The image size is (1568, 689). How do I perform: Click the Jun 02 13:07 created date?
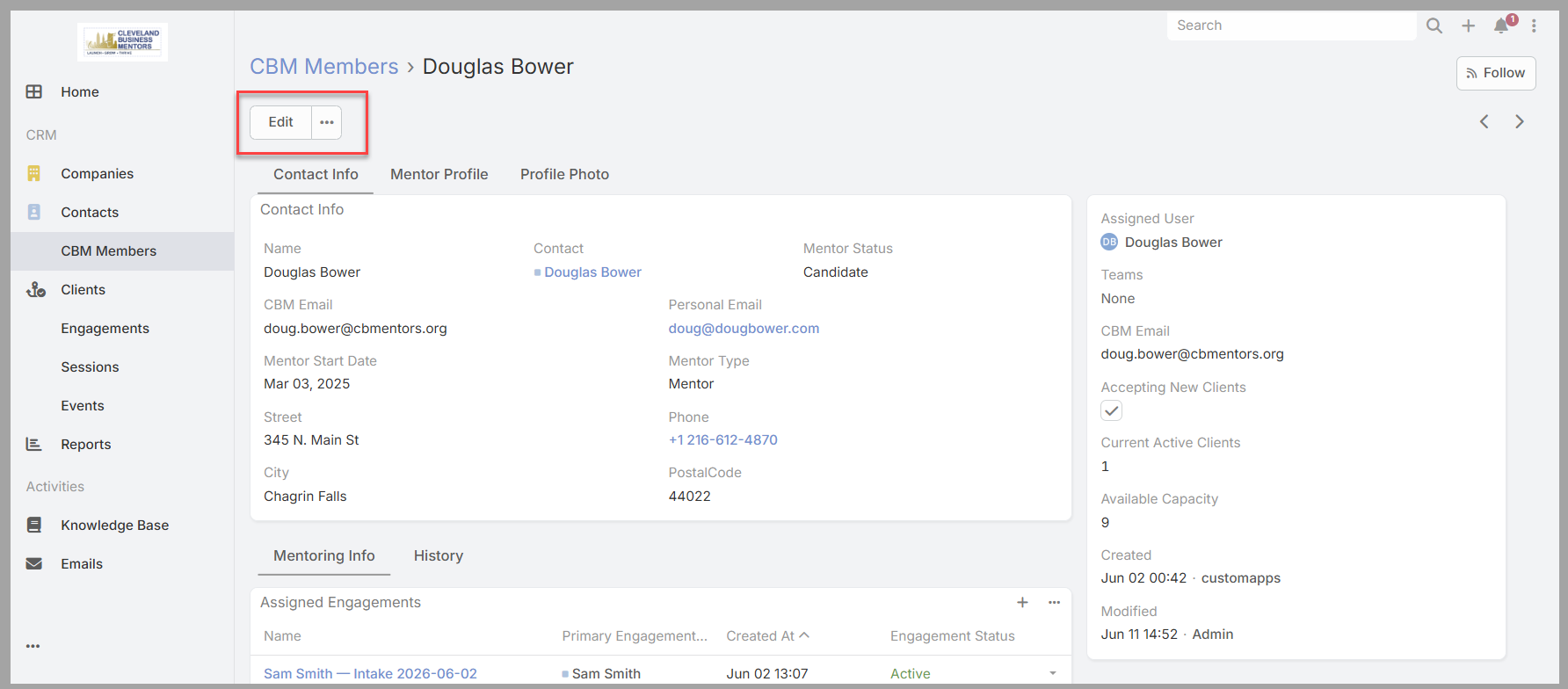point(767,674)
